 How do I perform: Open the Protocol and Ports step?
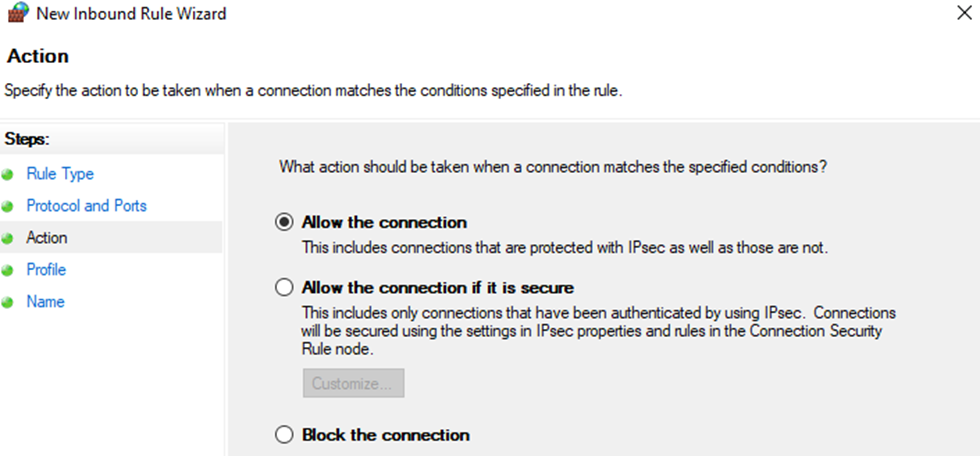tap(86, 206)
